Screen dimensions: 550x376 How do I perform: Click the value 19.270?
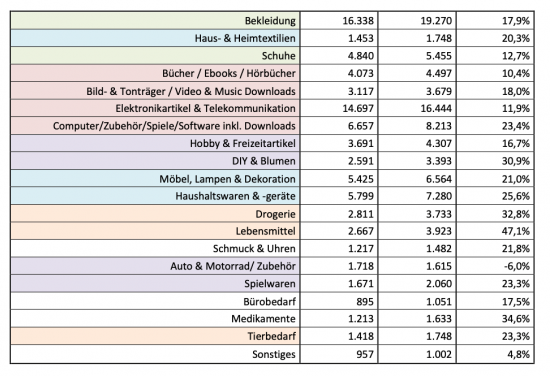pyautogui.click(x=436, y=21)
